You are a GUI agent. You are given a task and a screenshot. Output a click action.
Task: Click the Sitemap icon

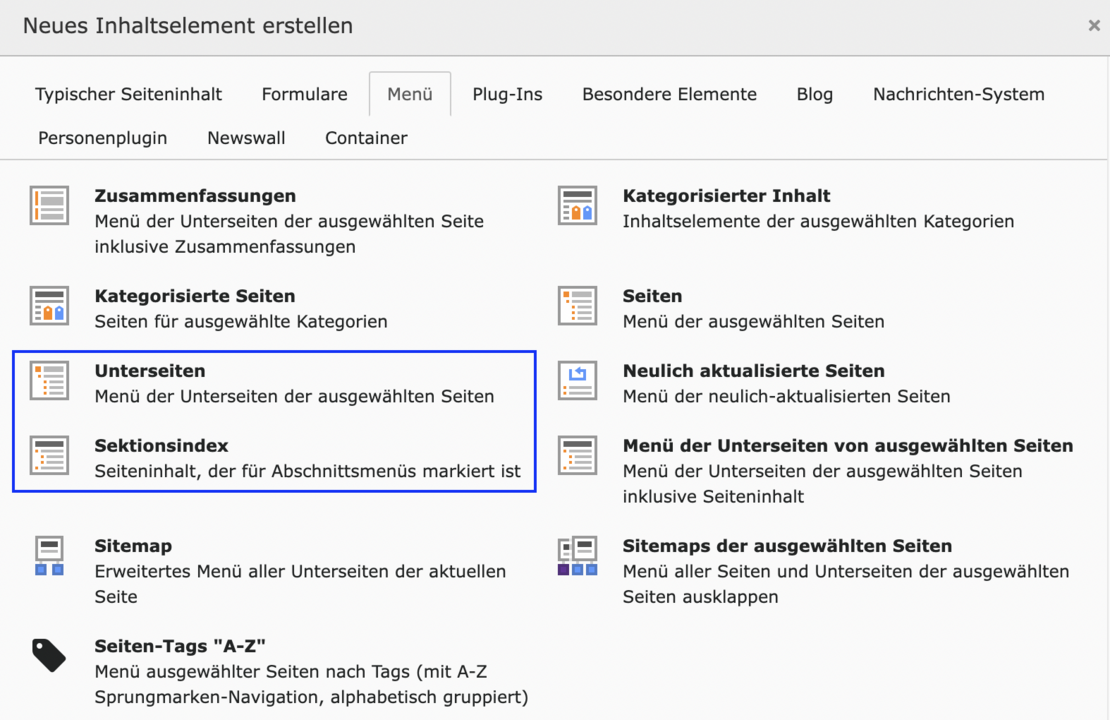[49, 556]
